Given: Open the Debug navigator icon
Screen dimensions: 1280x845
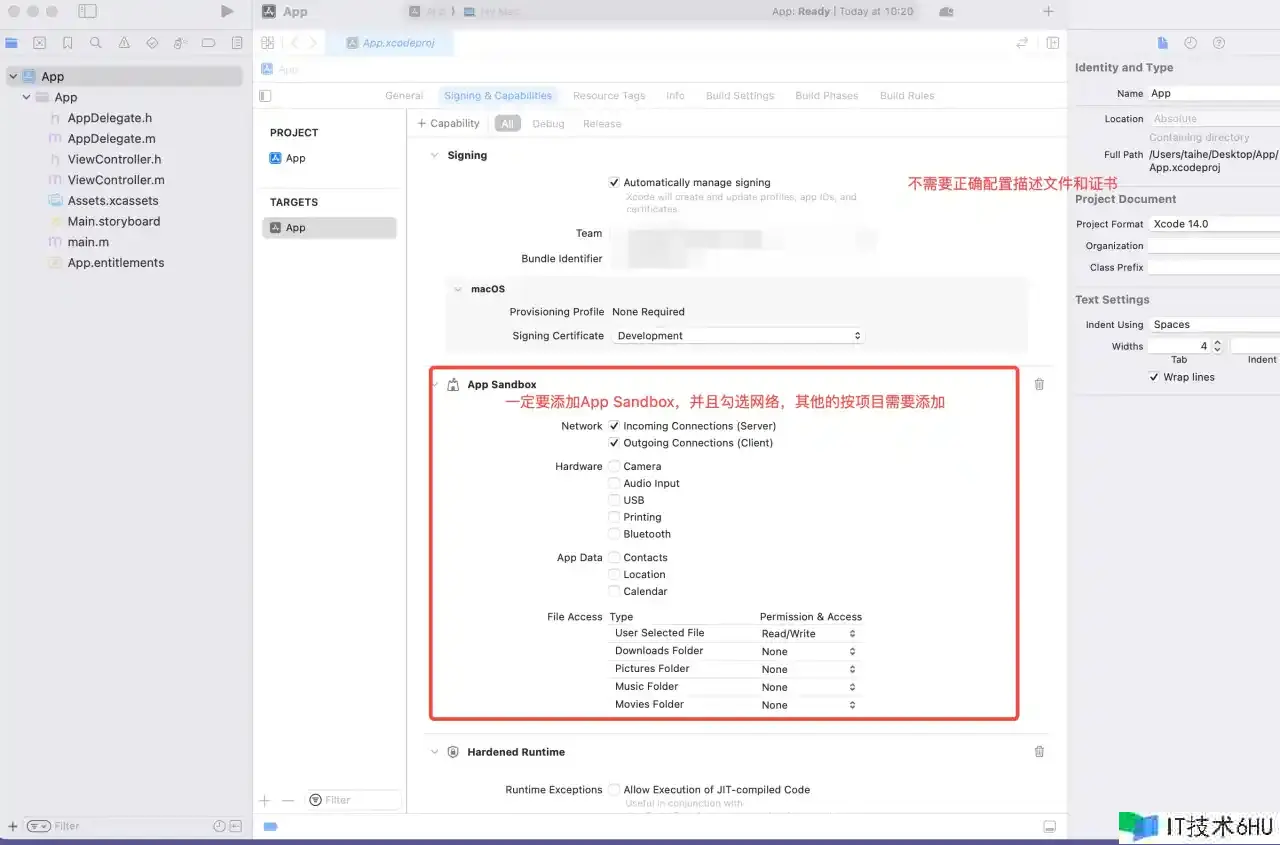Looking at the screenshot, I should click(x=180, y=43).
